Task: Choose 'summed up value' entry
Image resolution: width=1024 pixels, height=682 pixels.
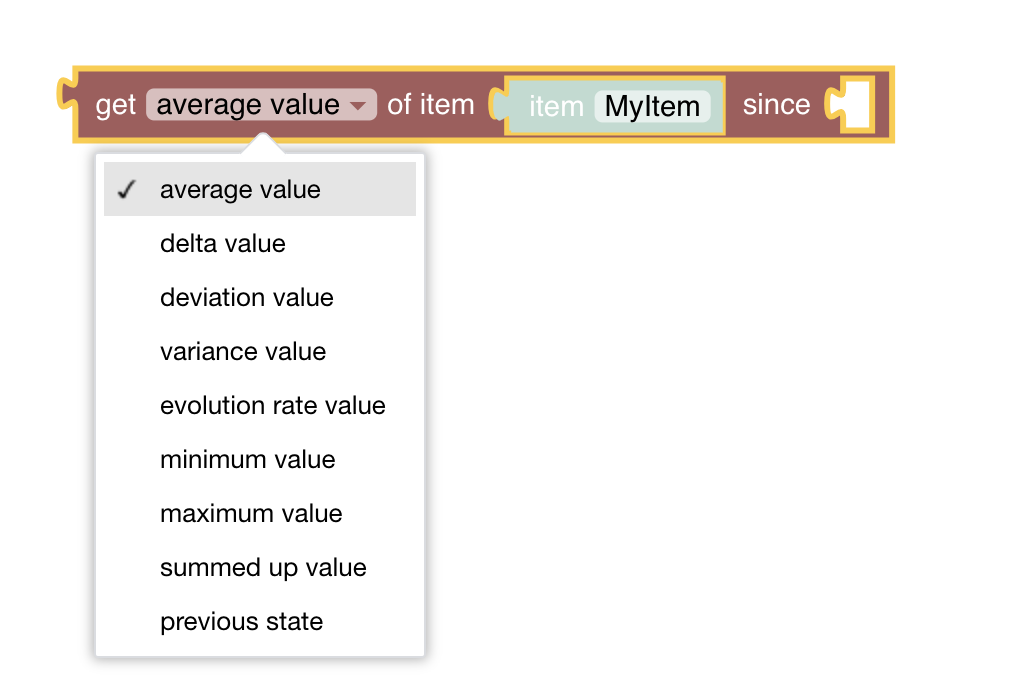Action: point(263,568)
